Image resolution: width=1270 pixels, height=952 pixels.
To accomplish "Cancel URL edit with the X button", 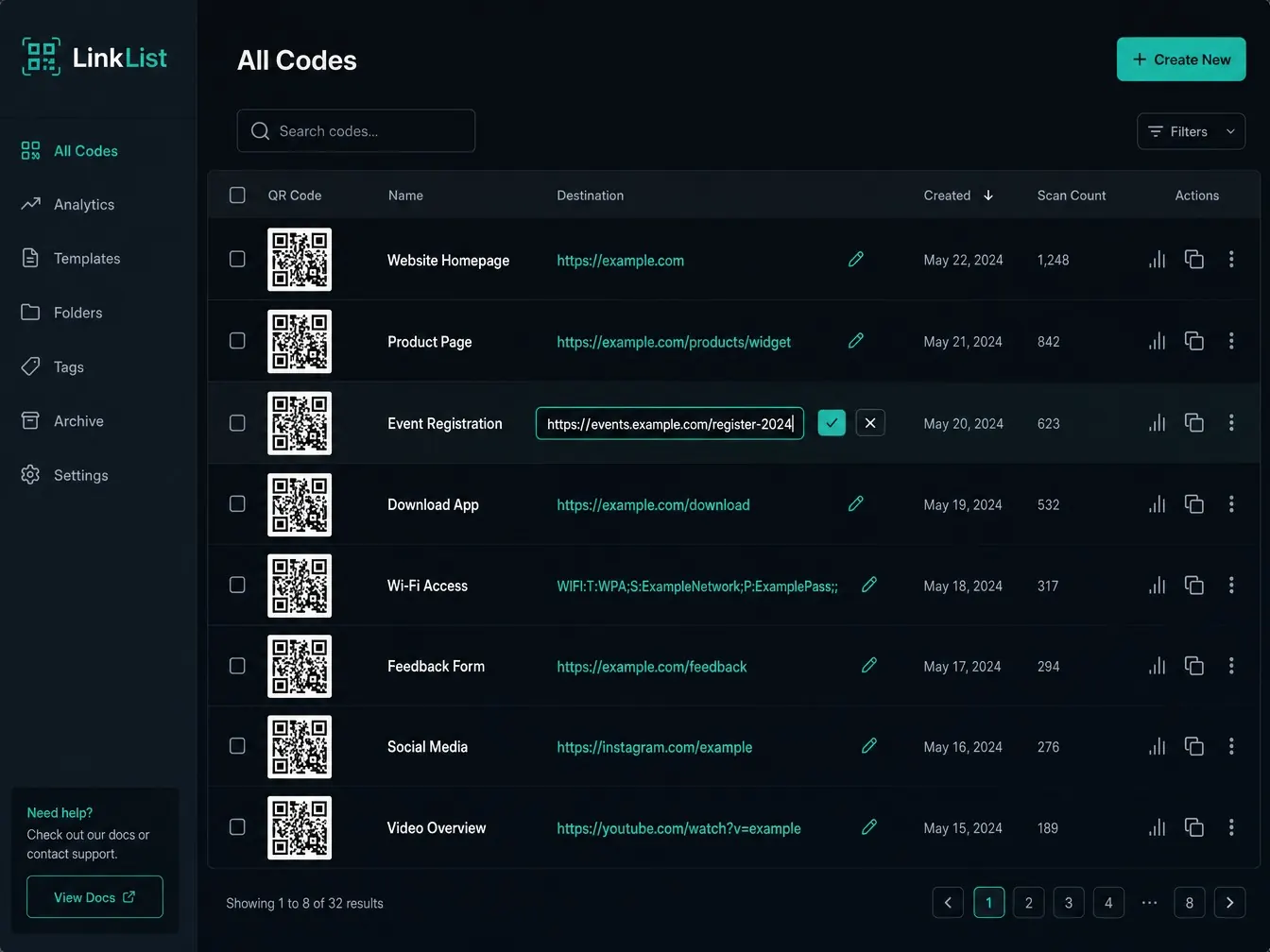I will pyautogui.click(x=870, y=423).
